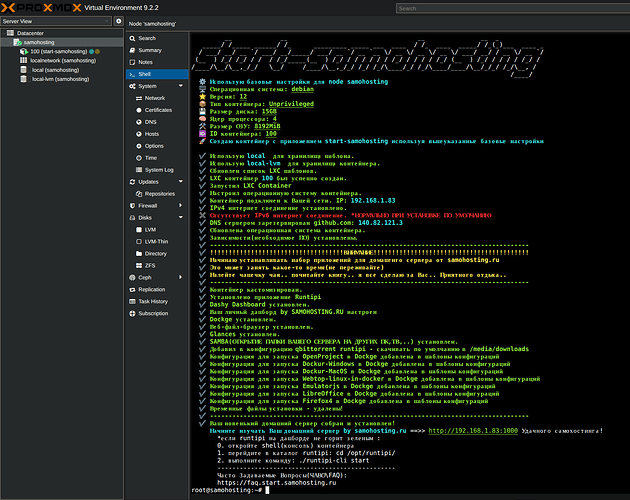Open Network settings
Image resolution: width=630 pixels, height=500 pixels.
pyautogui.click(x=157, y=98)
